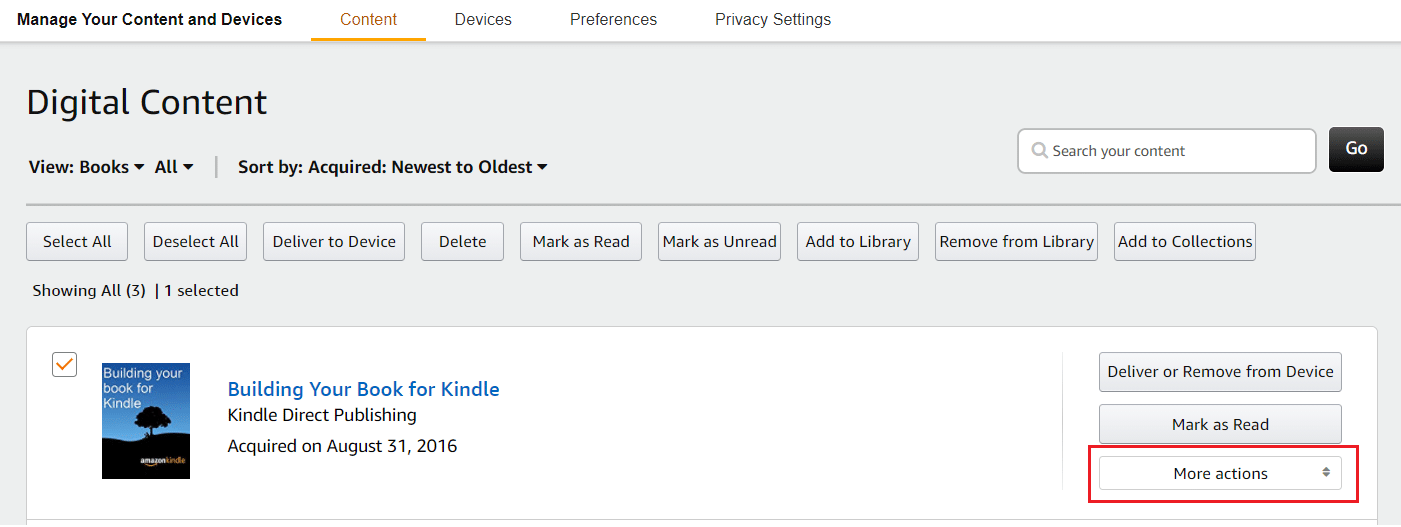Click the Kindle book cover thumbnail

pyautogui.click(x=146, y=421)
